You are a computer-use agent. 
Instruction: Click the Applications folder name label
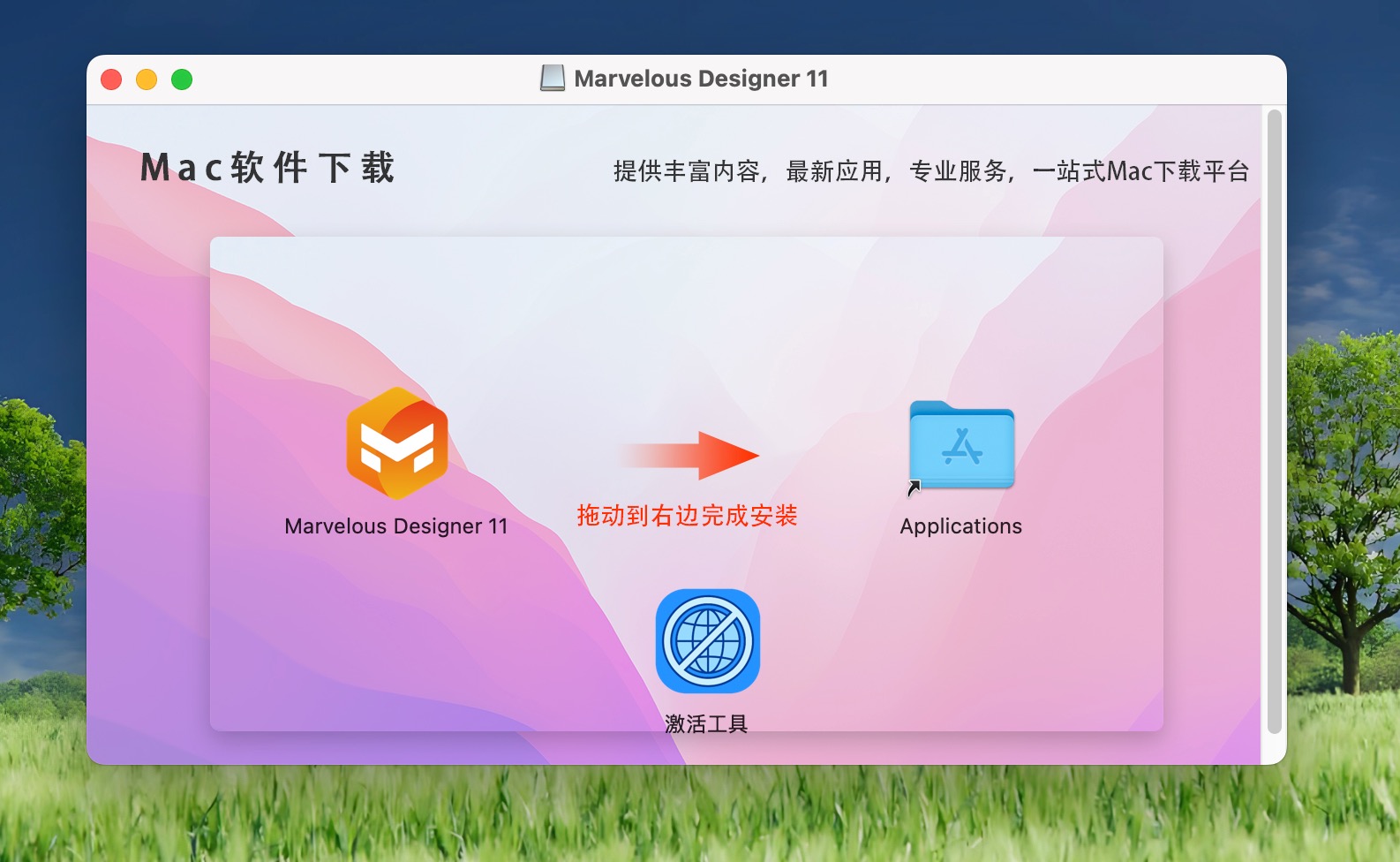click(x=960, y=526)
